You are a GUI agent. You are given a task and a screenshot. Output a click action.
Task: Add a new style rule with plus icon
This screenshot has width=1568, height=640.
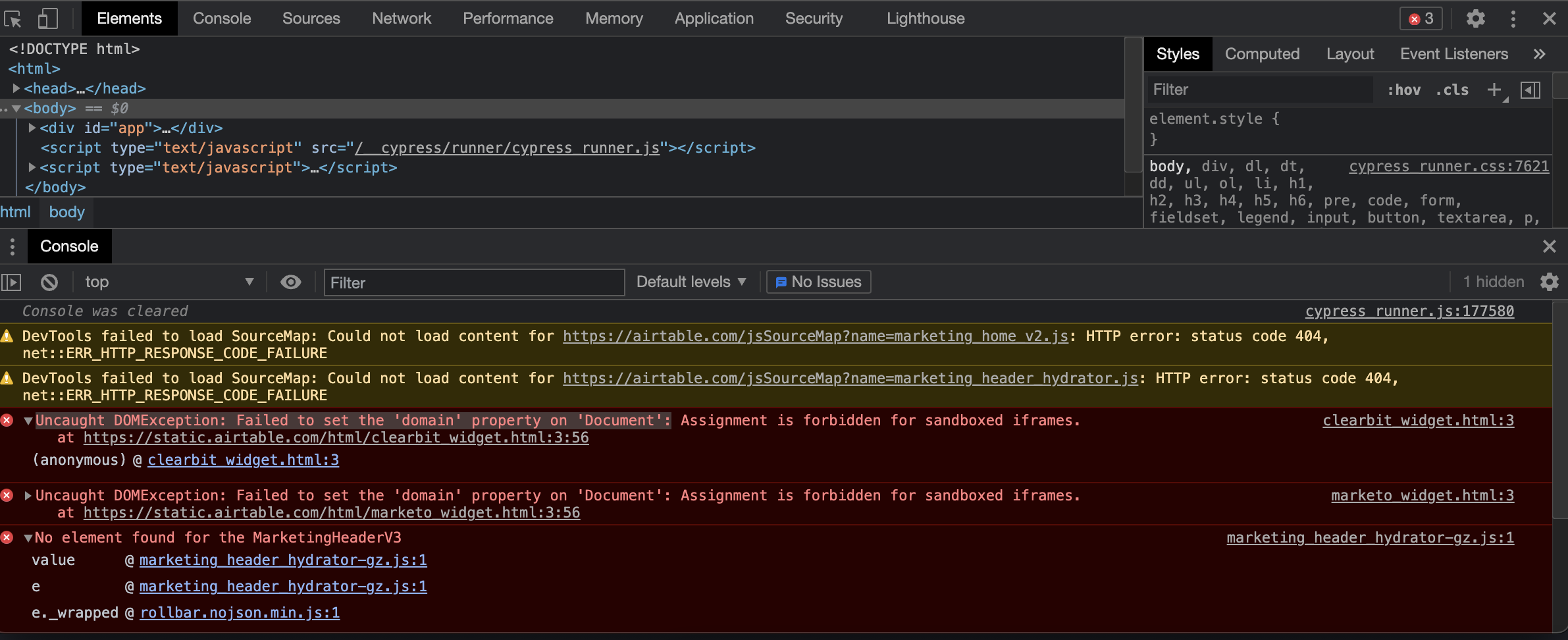[1494, 90]
